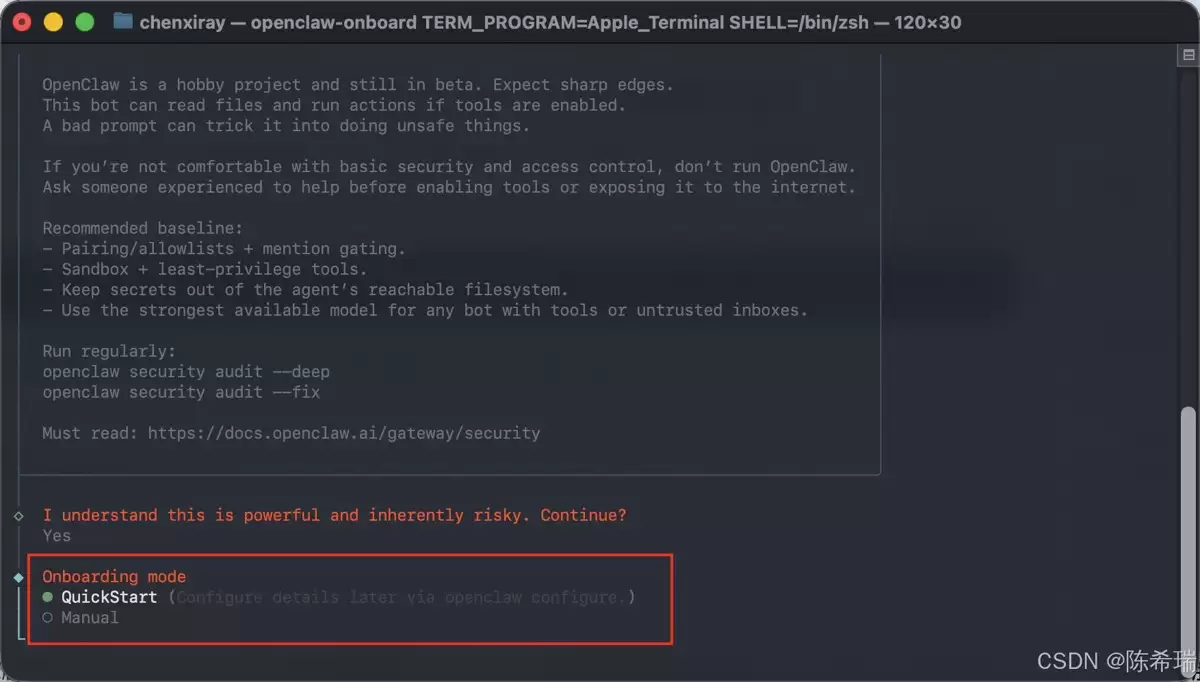Choose the Manual onboarding radio option
This screenshot has height=682, width=1200.
click(80, 618)
